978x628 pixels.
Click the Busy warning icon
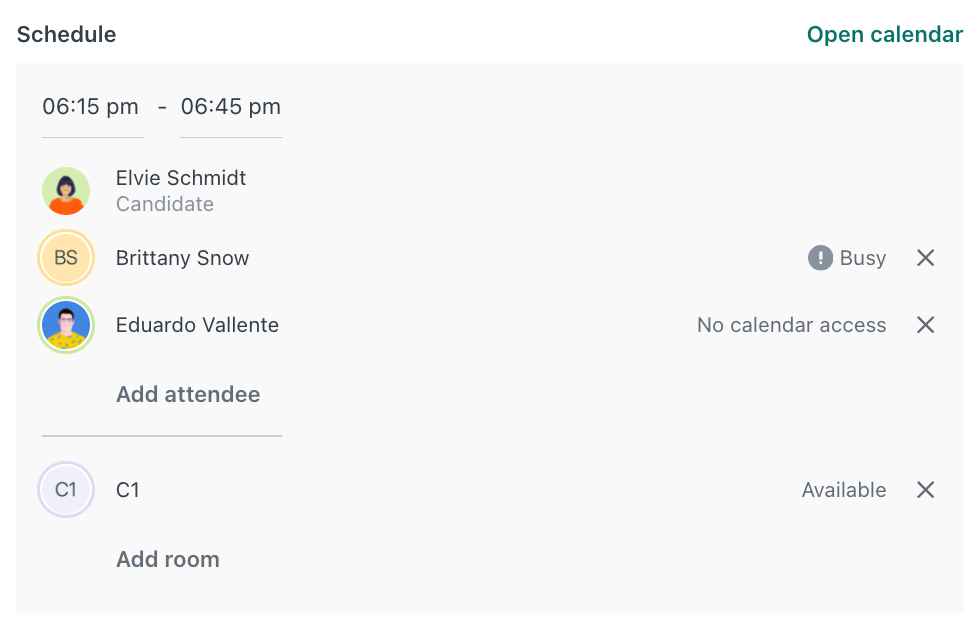click(820, 258)
